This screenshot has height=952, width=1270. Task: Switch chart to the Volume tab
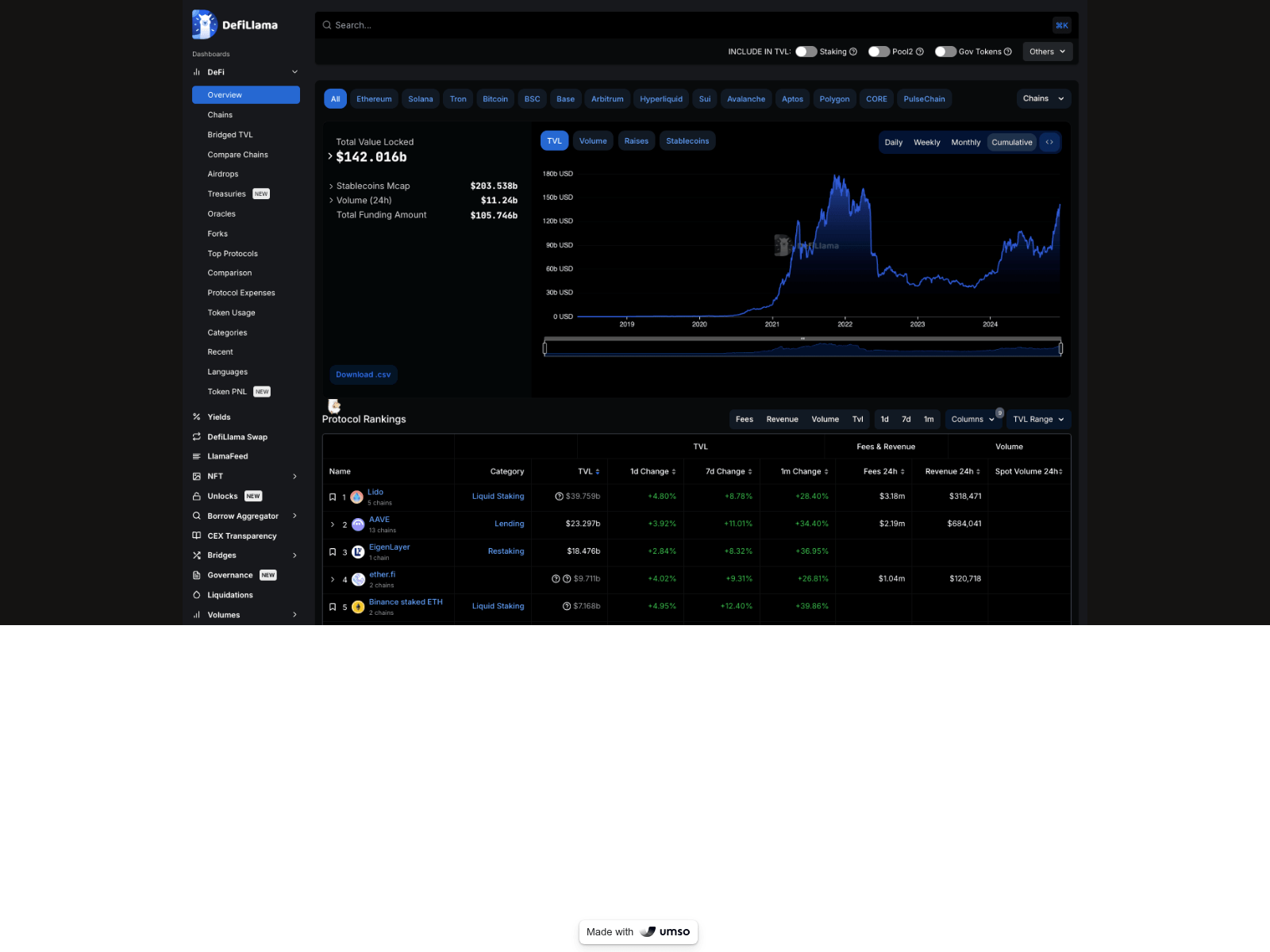(593, 141)
